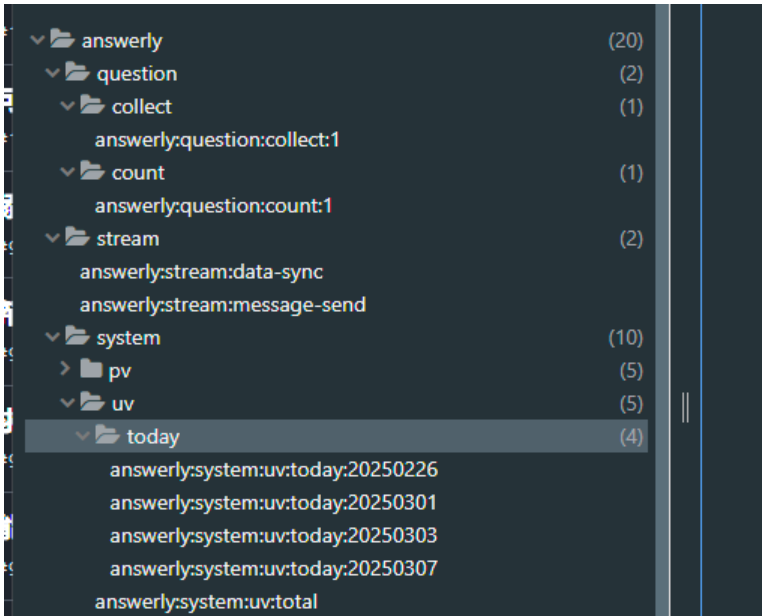The height and width of the screenshot is (616, 762).
Task: Select key answerly:system:uv:today:20250307
Action: coord(273,569)
